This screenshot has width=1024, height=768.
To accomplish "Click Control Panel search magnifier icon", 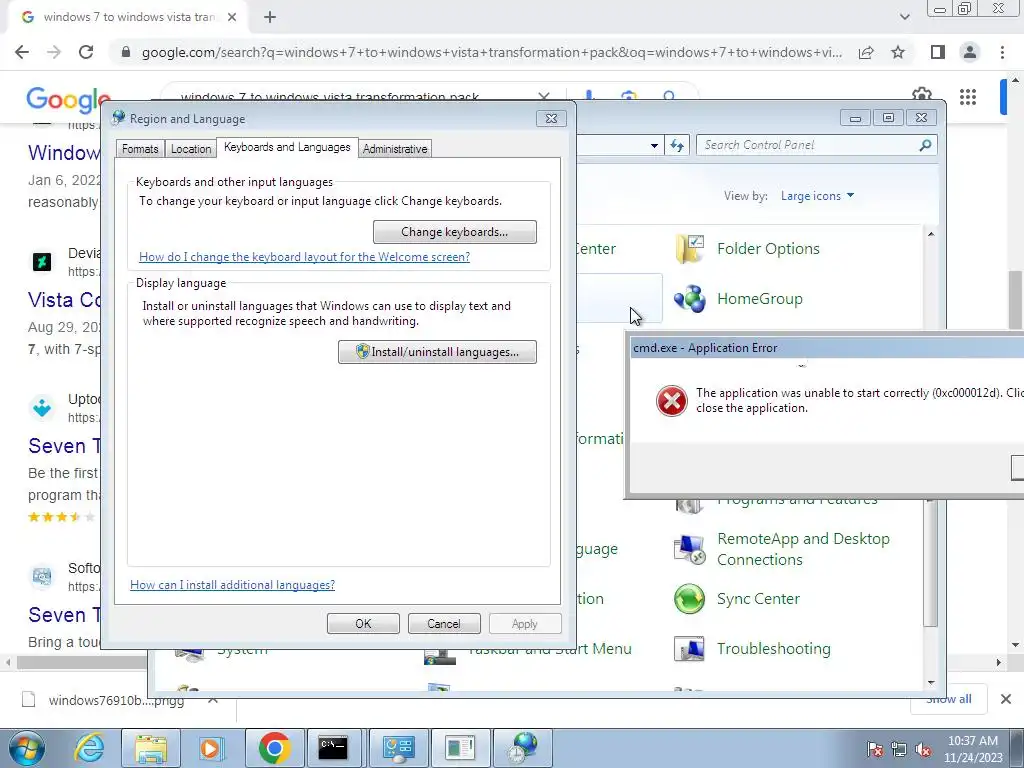I will [925, 145].
